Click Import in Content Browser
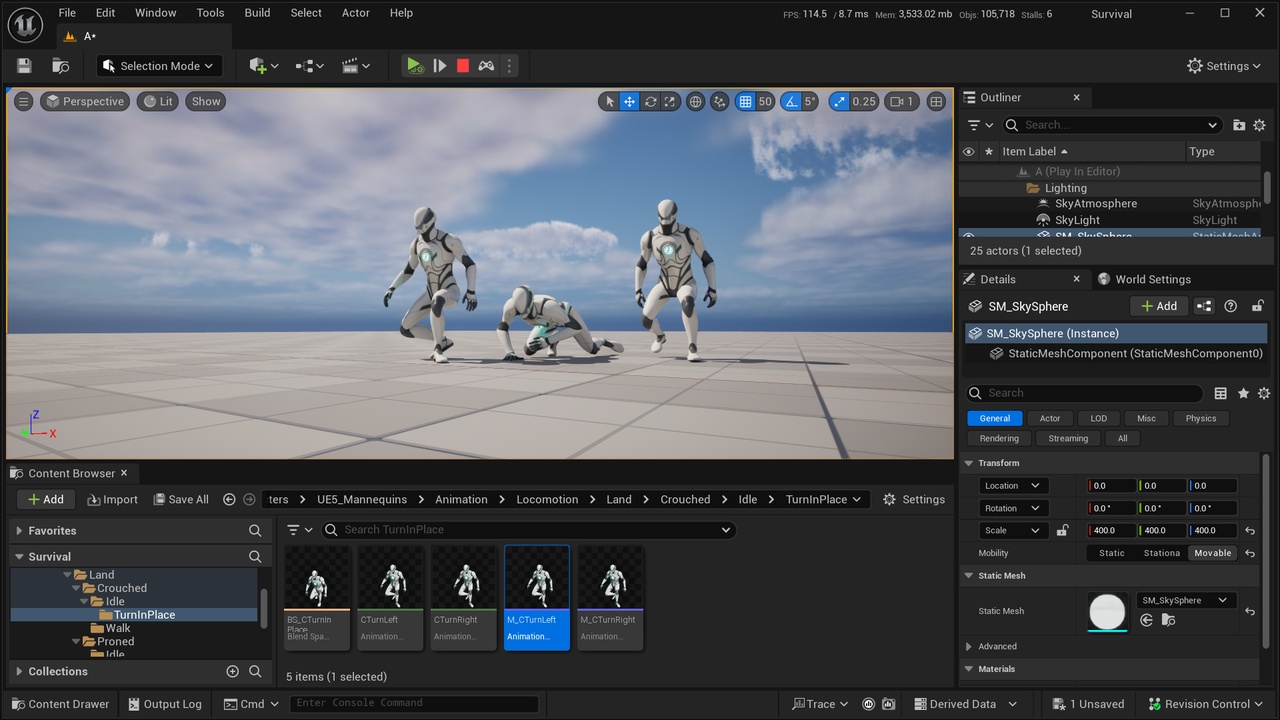The width and height of the screenshot is (1280, 720). click(x=113, y=499)
